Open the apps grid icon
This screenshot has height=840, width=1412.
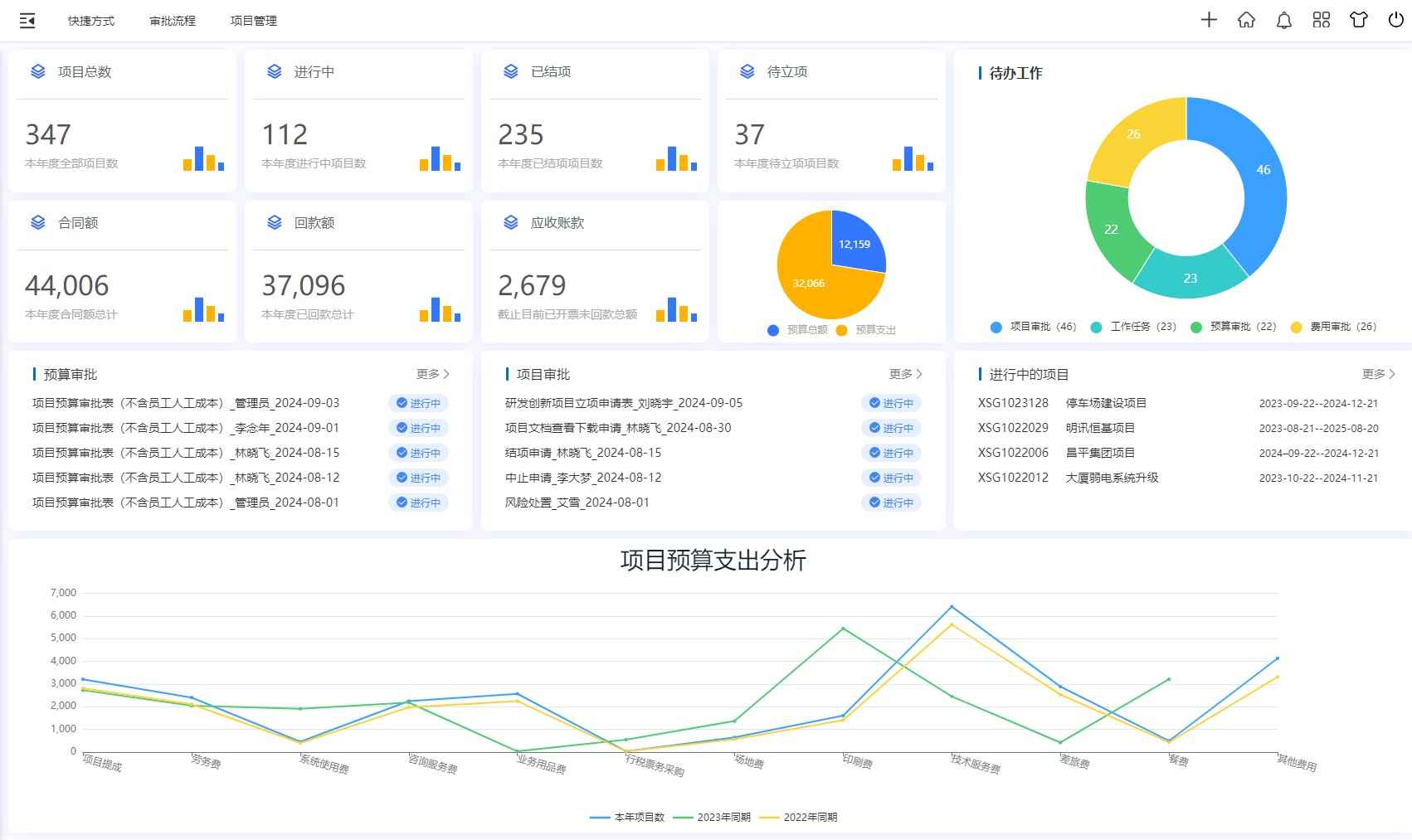point(1322,20)
